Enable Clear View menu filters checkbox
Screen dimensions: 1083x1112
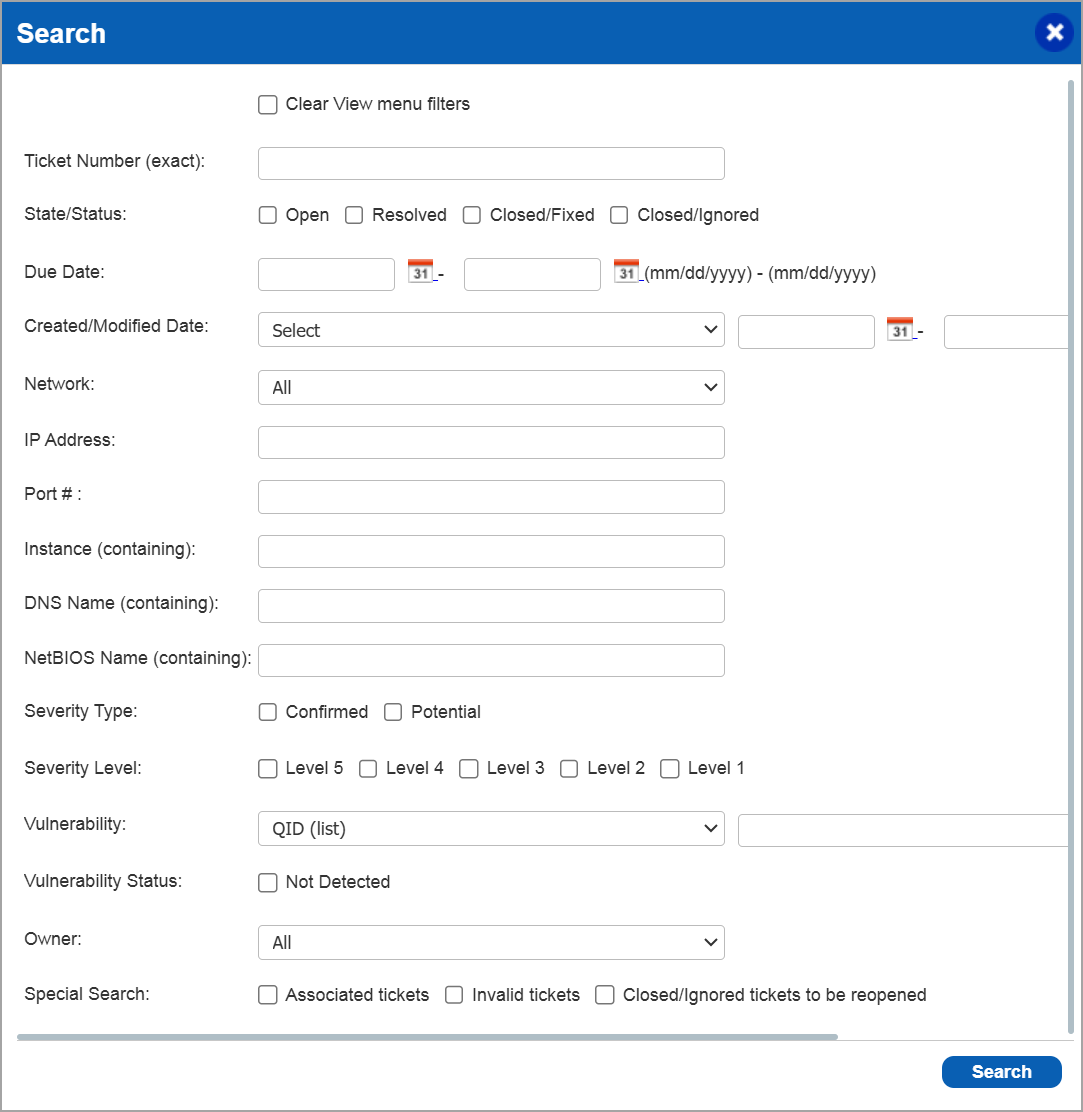click(268, 105)
